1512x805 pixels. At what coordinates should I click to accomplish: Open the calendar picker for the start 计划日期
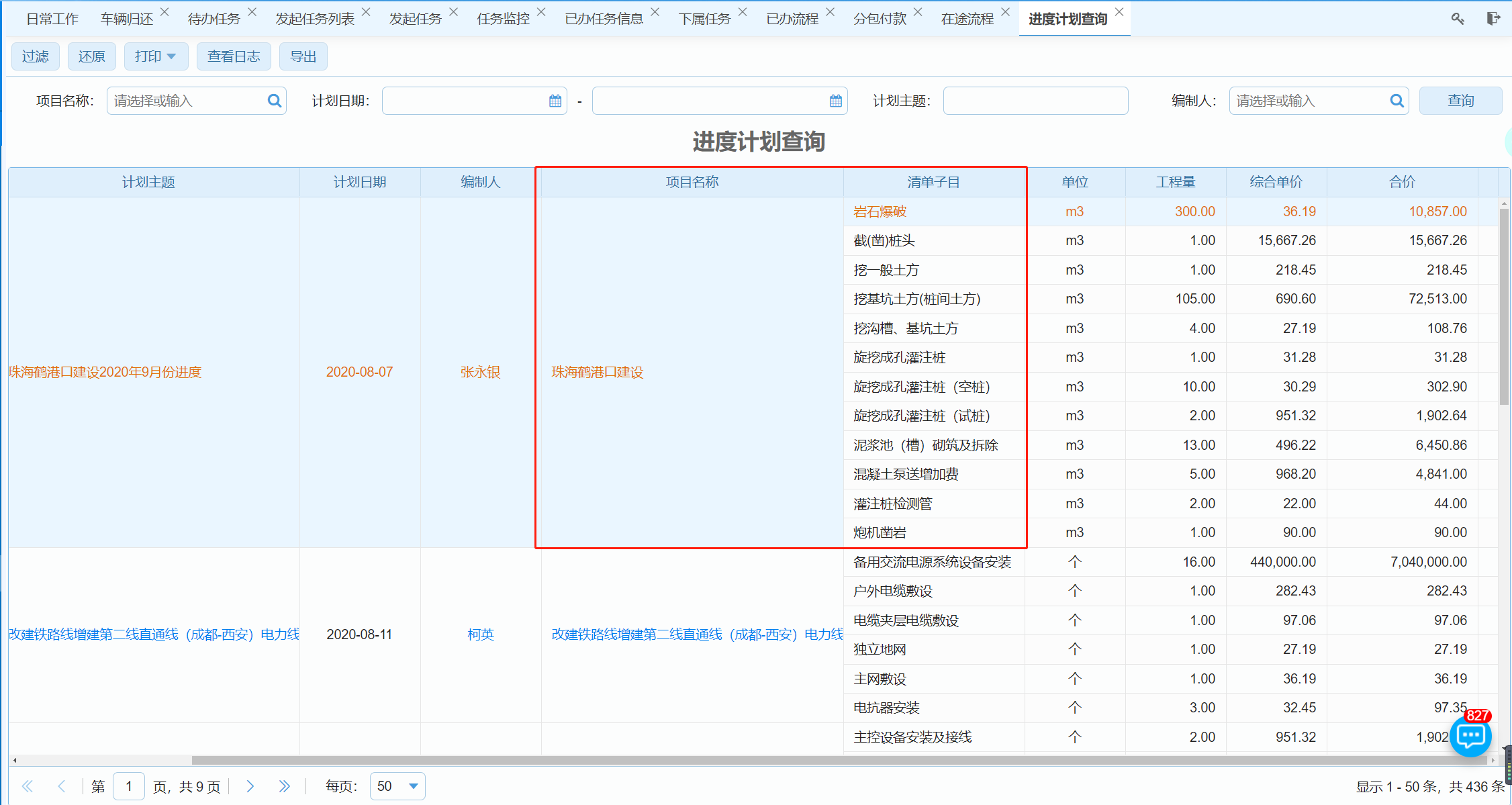(x=555, y=101)
